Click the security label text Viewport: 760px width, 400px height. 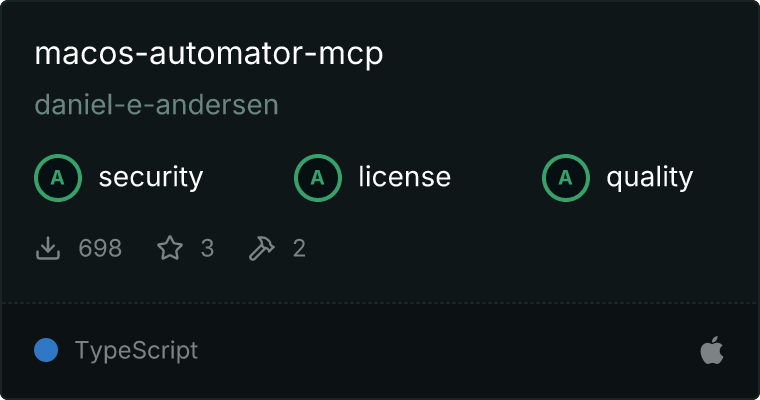coord(151,177)
